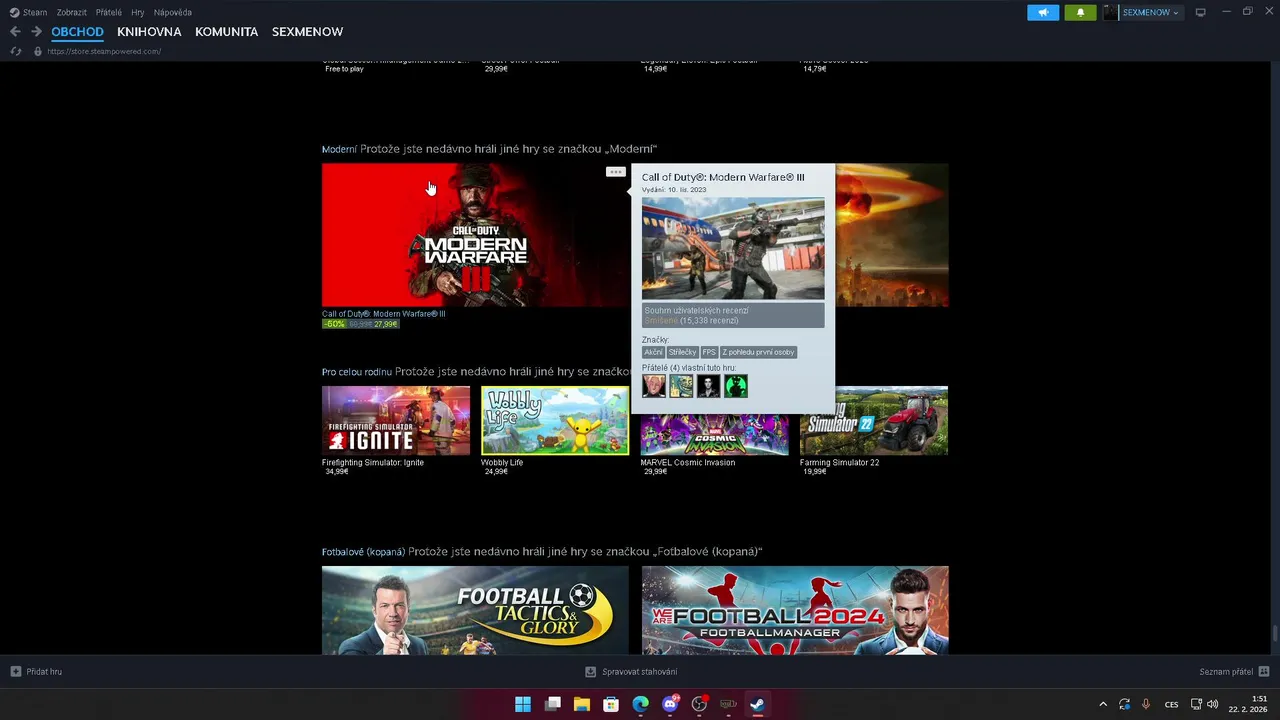Open the explosion game banner beside popup
This screenshot has width=1280, height=720.
click(x=892, y=235)
